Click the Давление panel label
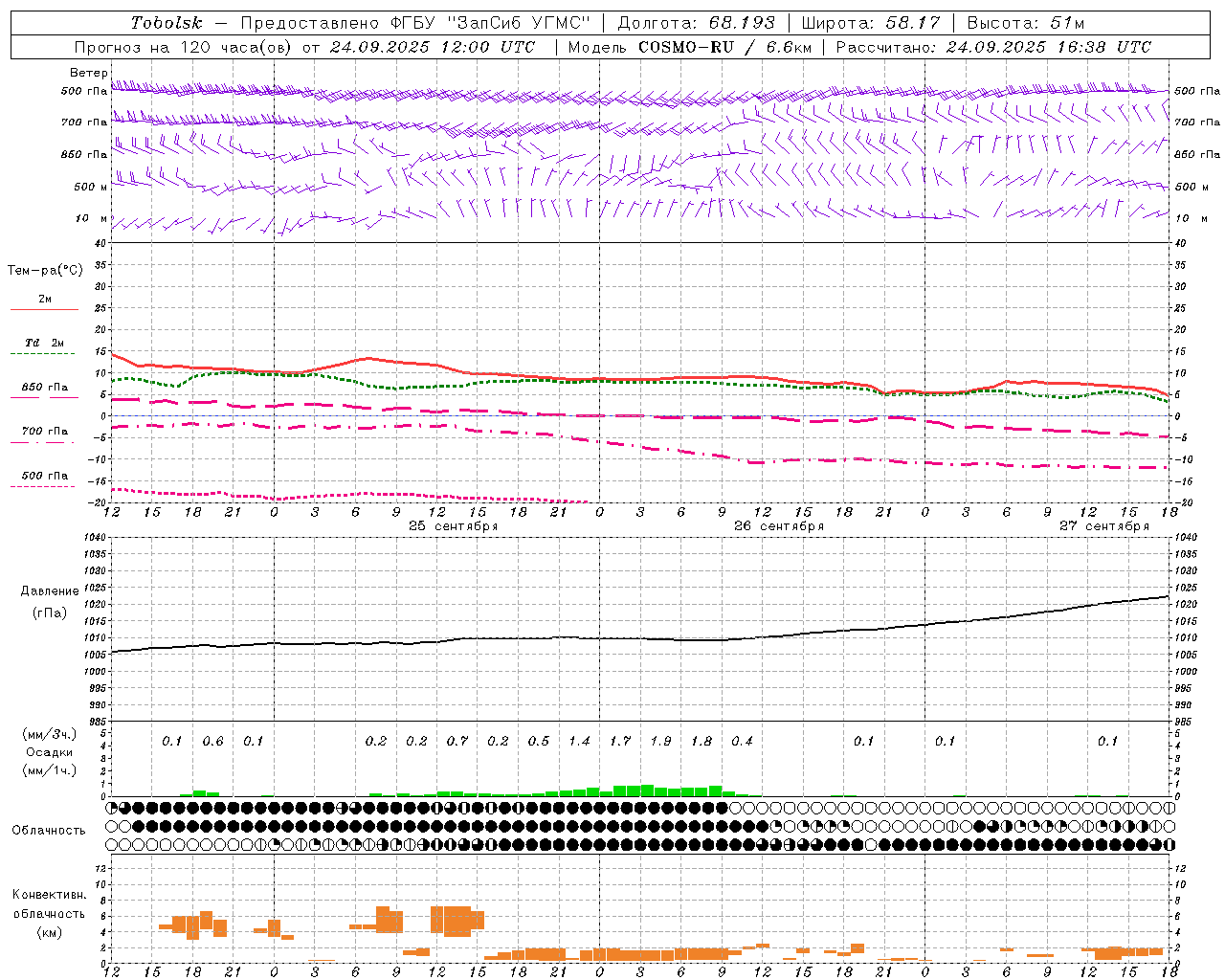The image size is (1225, 980). point(49,591)
